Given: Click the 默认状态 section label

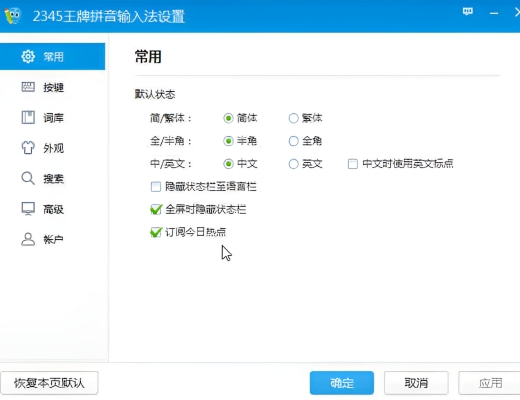Looking at the screenshot, I should [155, 94].
